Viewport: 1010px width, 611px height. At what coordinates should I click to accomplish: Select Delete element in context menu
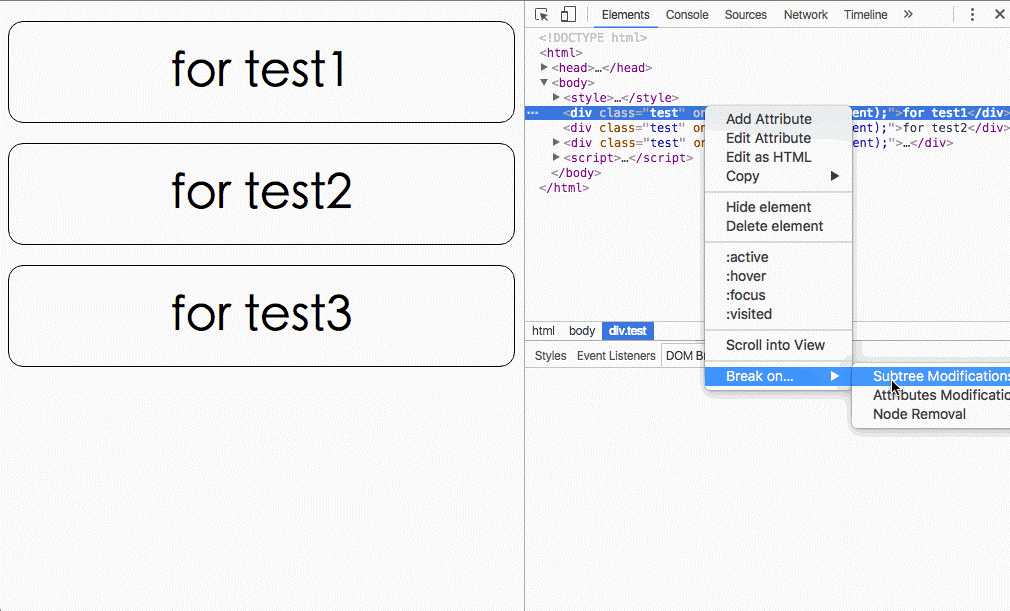[774, 226]
